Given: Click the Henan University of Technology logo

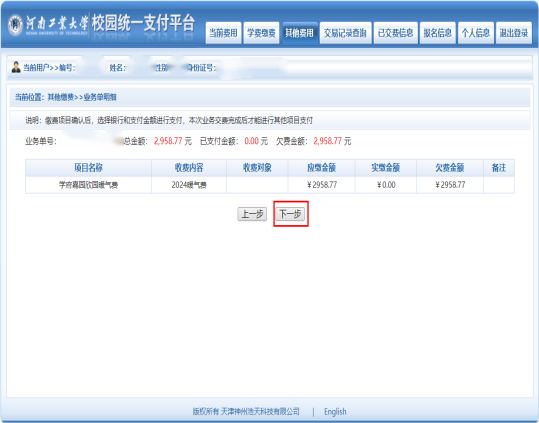Looking at the screenshot, I should [x=47, y=24].
